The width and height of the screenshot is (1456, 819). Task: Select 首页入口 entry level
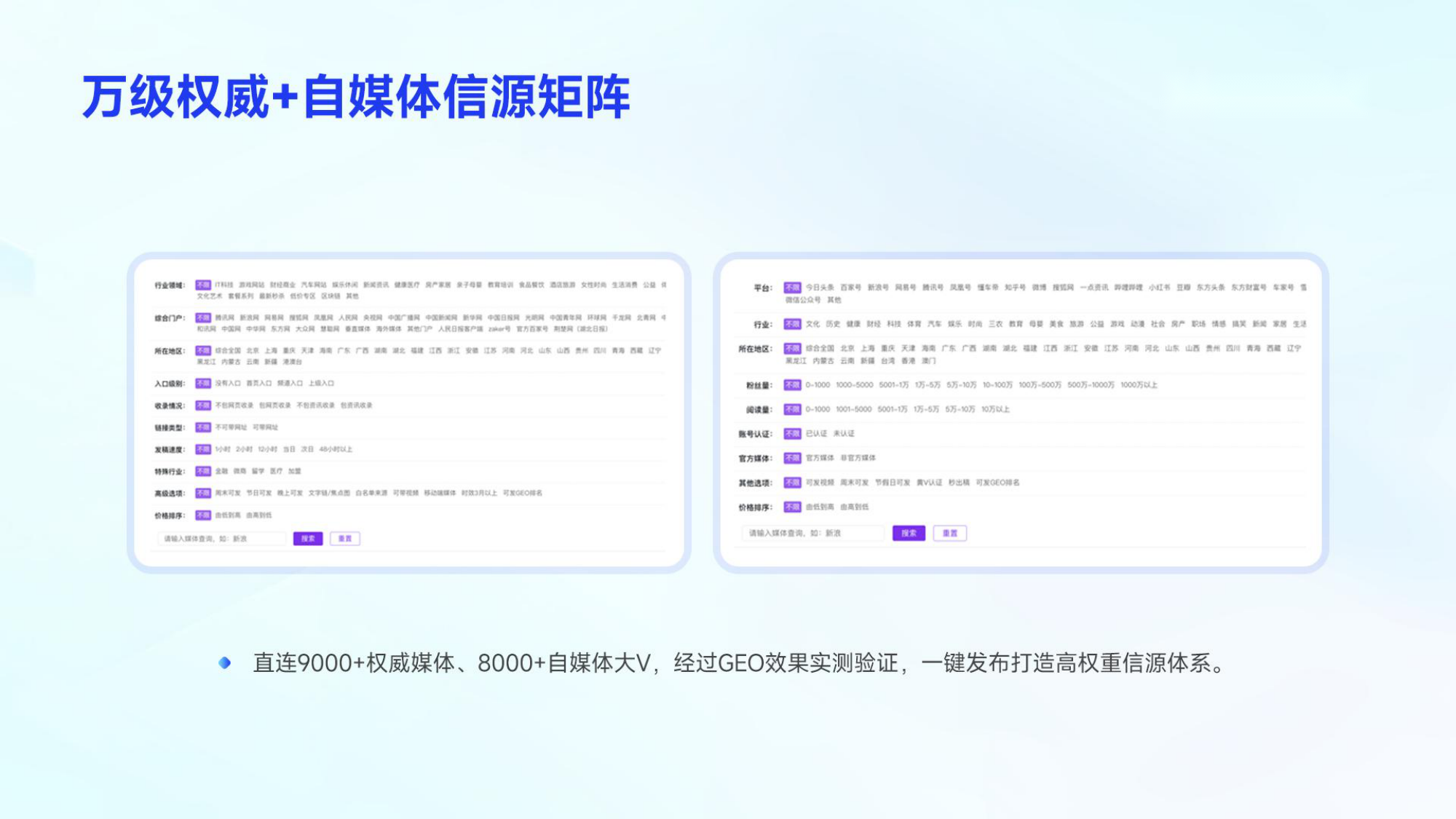coord(258,383)
